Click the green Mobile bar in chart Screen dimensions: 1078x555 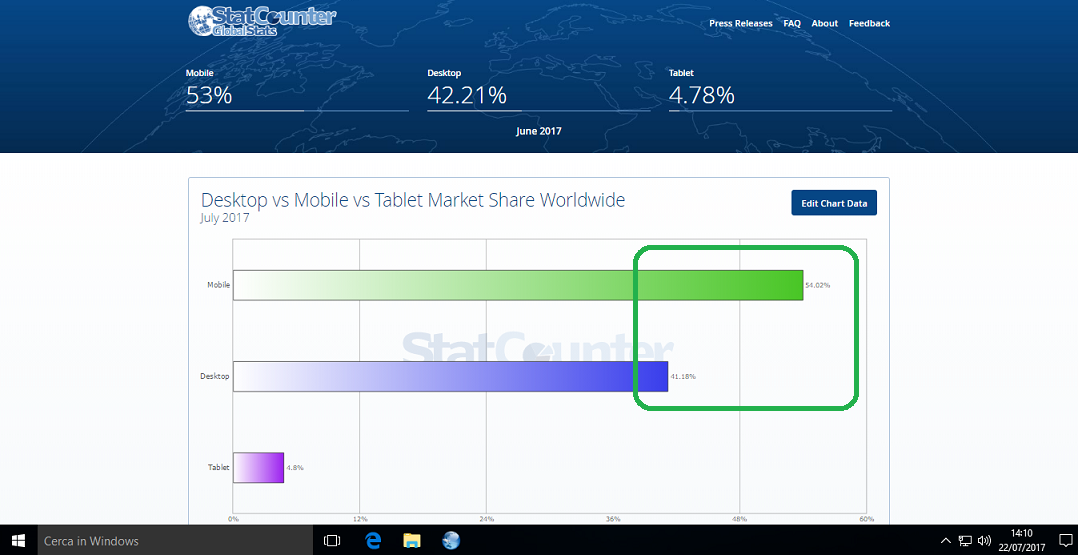[x=518, y=285]
